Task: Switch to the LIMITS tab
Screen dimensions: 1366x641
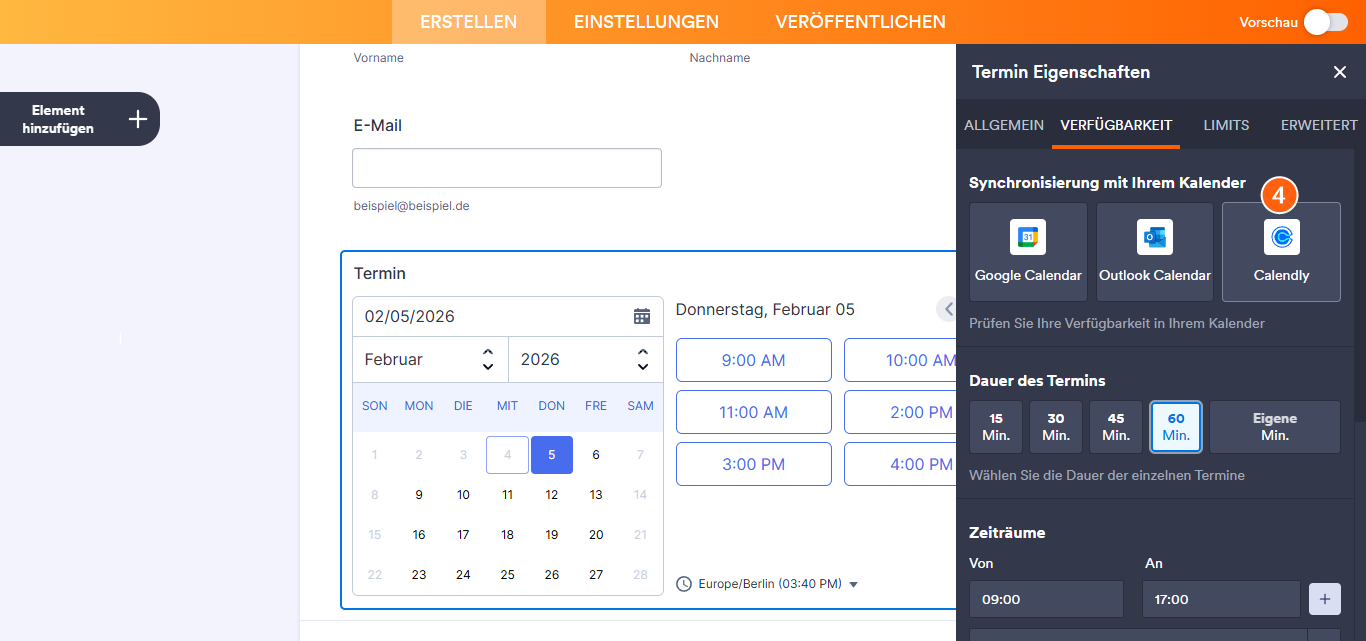Action: point(1226,125)
